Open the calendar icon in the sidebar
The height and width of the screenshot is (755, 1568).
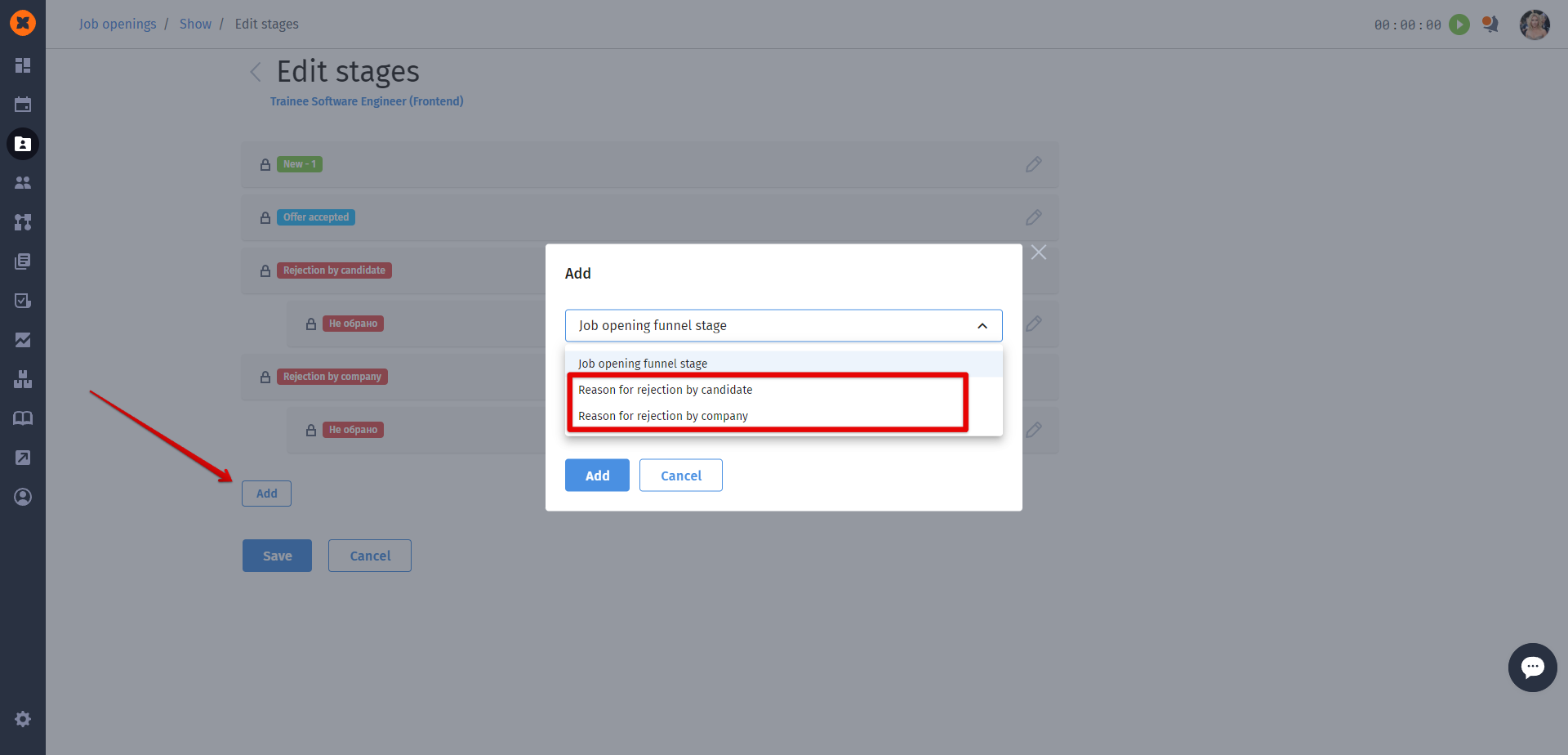coord(23,105)
